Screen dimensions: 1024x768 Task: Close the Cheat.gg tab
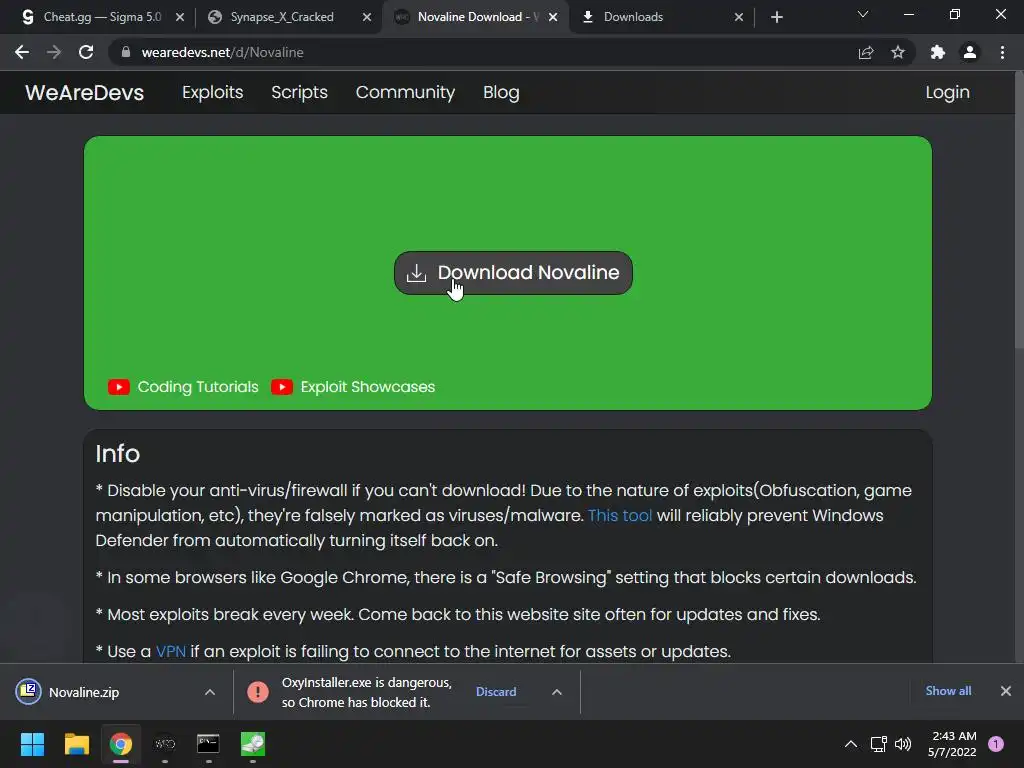click(x=180, y=17)
